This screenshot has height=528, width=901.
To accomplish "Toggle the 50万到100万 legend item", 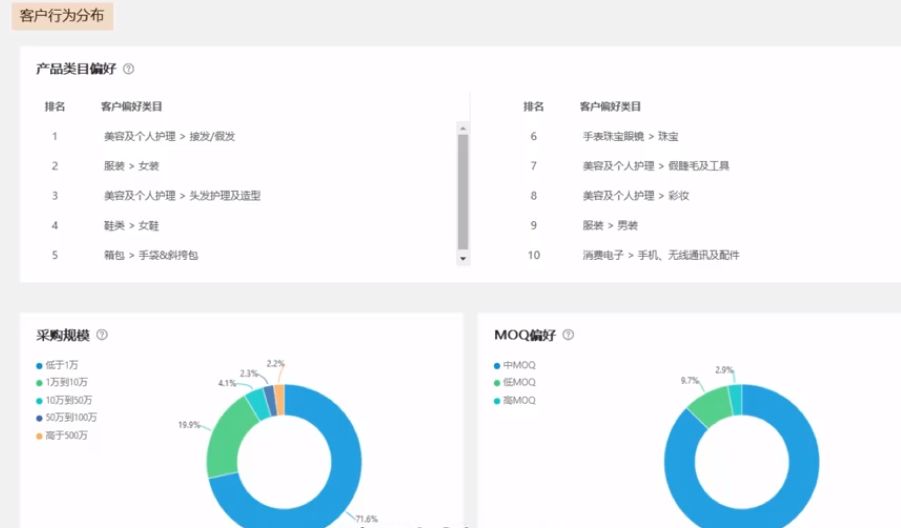I will [66, 418].
